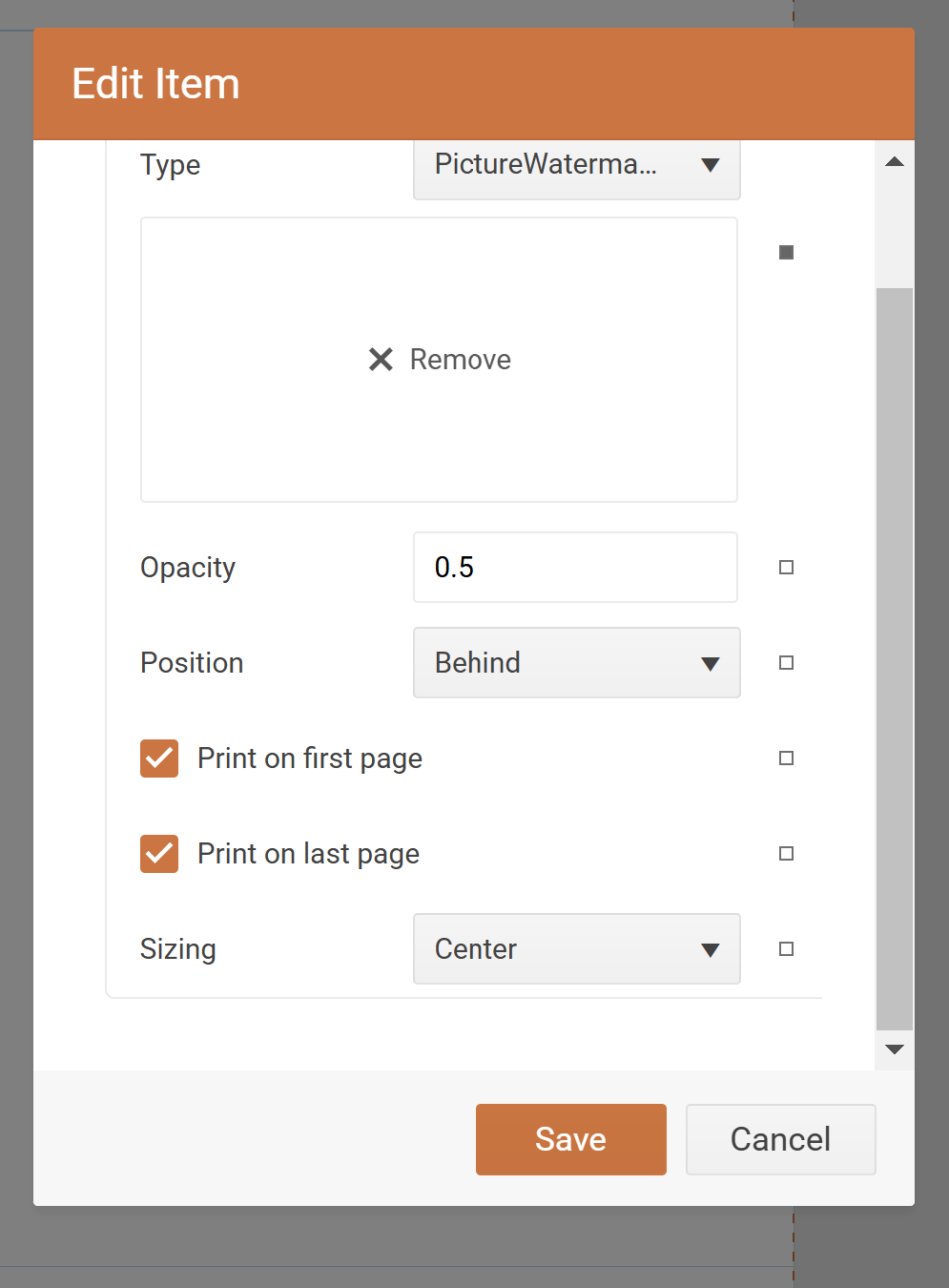
Task: Open the Position dropdown showing Behind
Action: tap(576, 663)
